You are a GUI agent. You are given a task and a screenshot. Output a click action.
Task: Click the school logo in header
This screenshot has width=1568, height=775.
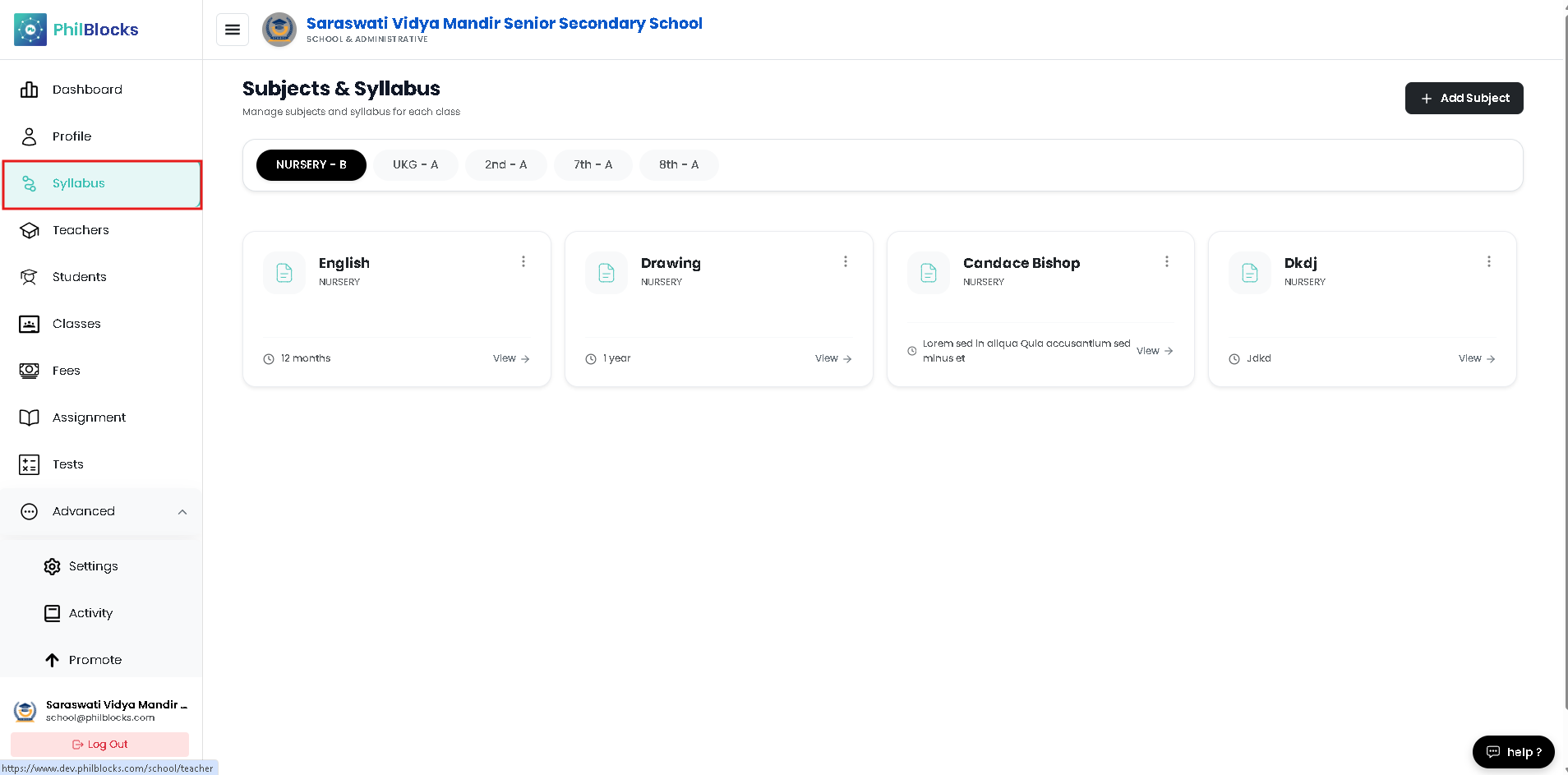tap(279, 30)
